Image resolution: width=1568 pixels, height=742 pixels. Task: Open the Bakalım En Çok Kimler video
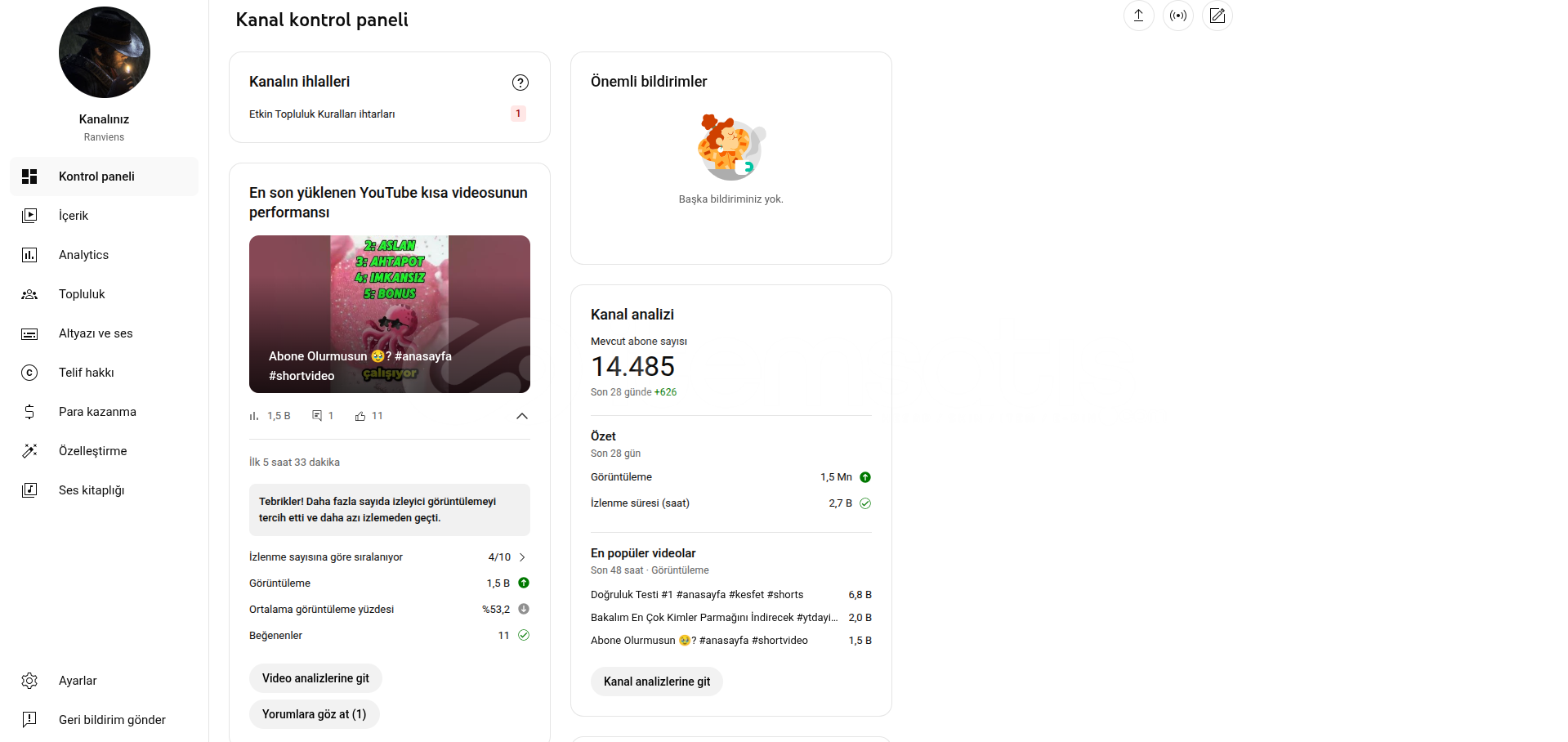[714, 618]
